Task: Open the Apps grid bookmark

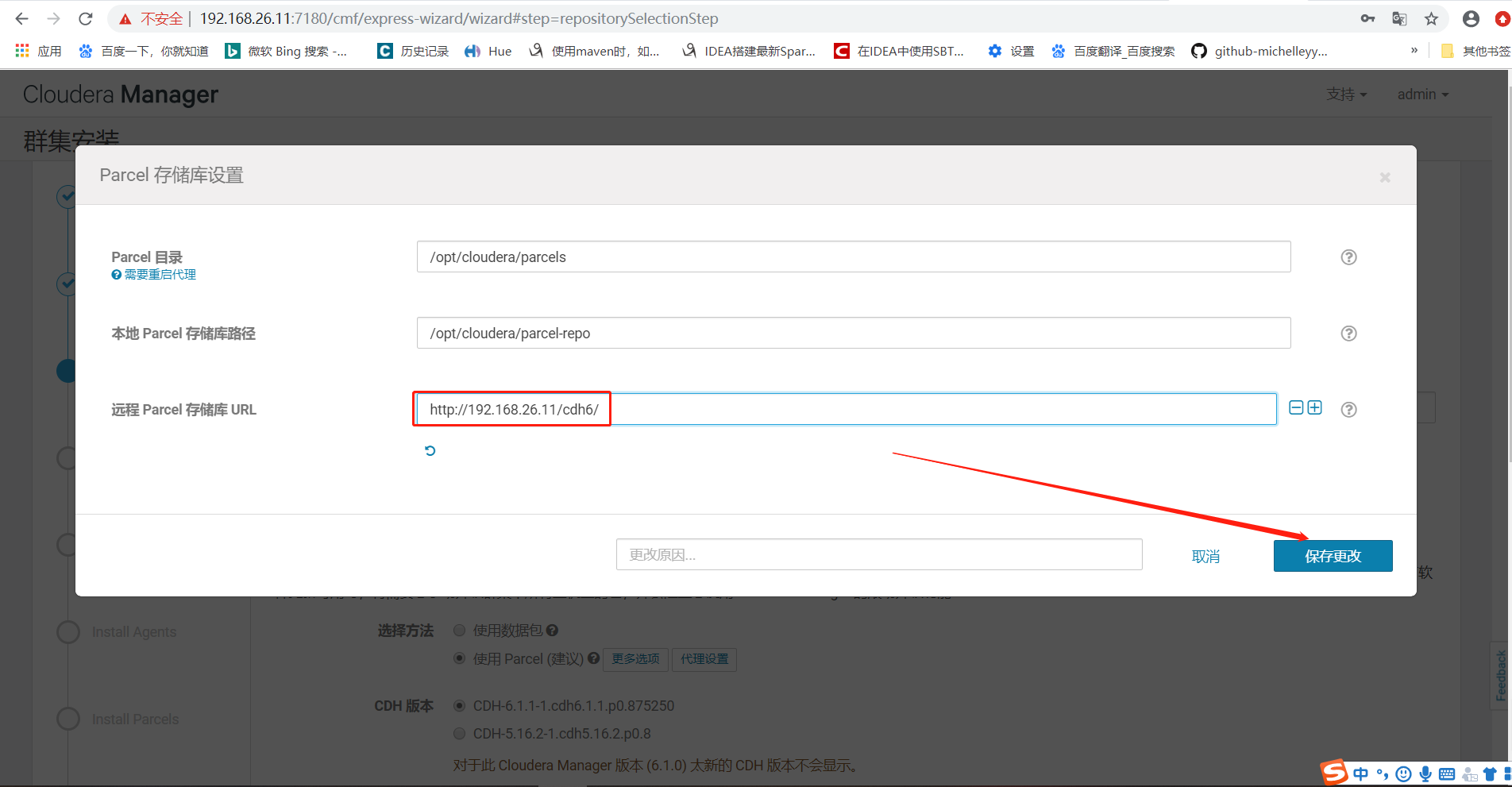Action: point(38,51)
